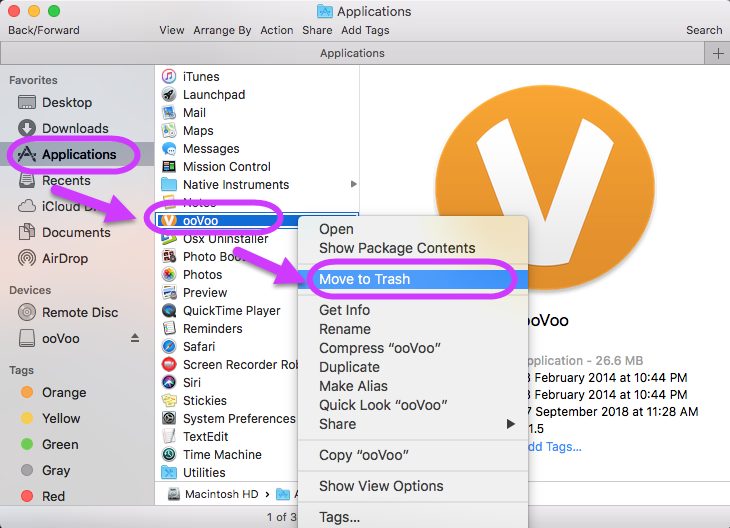Select Show Package Contents menu item

[x=397, y=248]
